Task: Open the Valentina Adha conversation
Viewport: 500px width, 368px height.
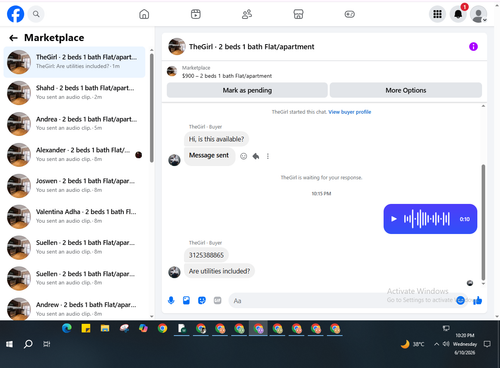Action: 74,217
